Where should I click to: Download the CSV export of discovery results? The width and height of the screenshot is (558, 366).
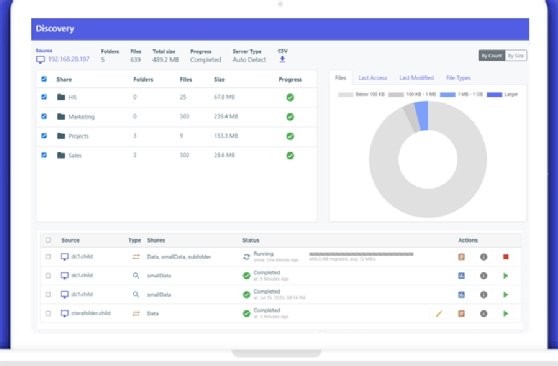click(x=282, y=59)
